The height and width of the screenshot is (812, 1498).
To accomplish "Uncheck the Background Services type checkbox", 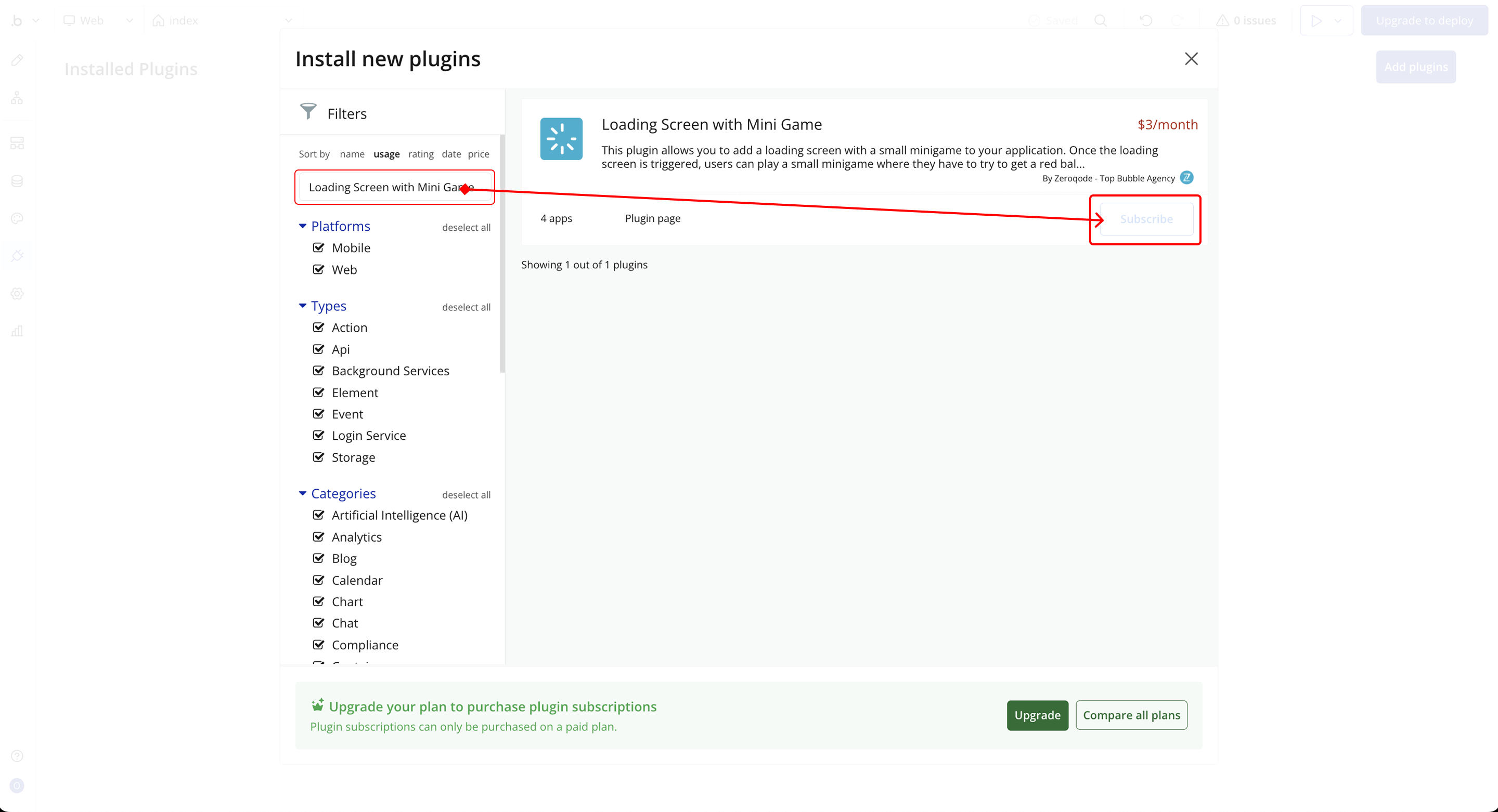I will tap(318, 371).
